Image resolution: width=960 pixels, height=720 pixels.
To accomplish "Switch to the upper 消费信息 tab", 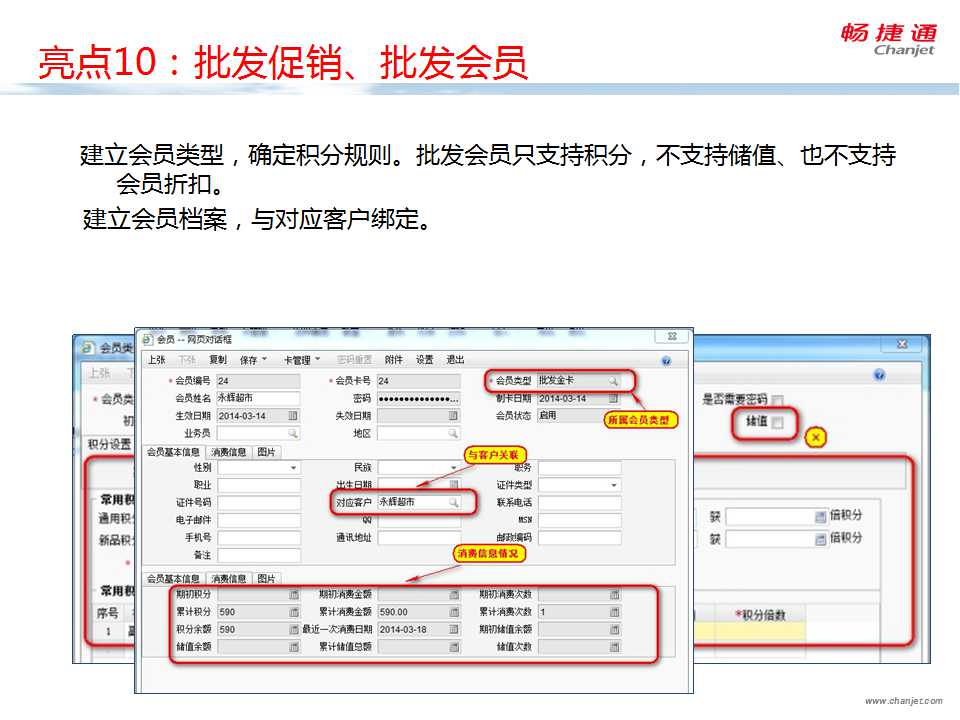I will (x=228, y=452).
